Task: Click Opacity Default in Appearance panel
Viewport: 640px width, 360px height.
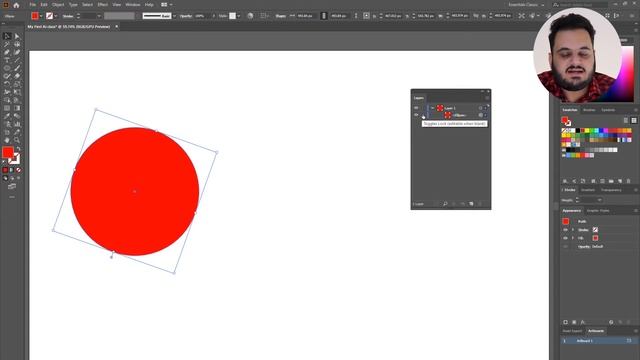Action: [x=590, y=247]
